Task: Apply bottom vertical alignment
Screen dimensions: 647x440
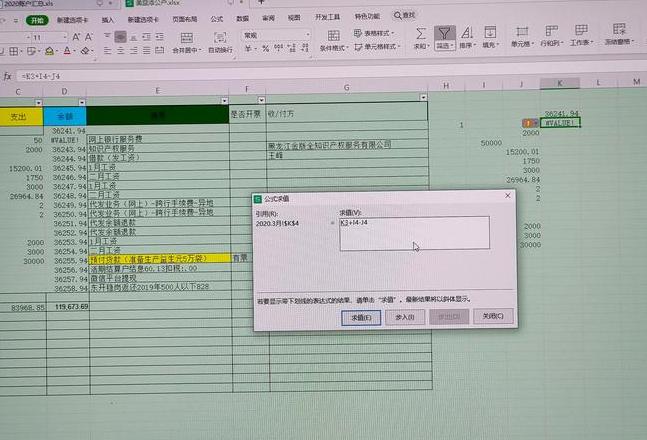Action: point(133,37)
